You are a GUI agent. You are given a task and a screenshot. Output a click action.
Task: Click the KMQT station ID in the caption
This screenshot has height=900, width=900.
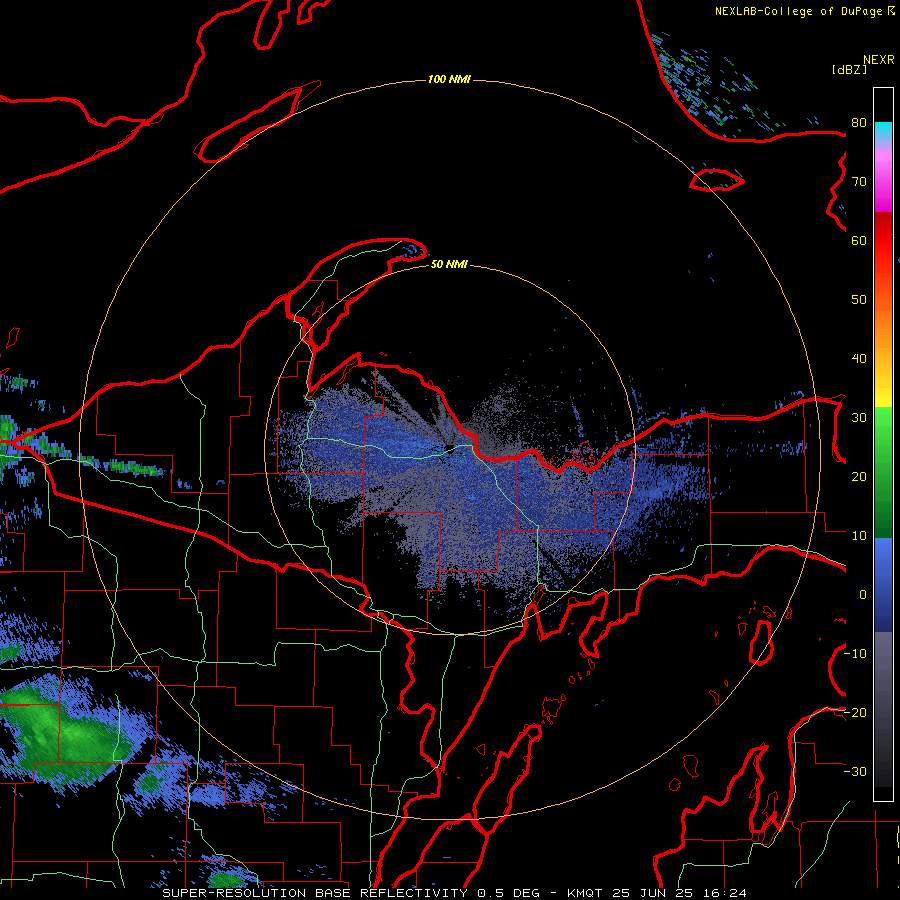click(586, 893)
